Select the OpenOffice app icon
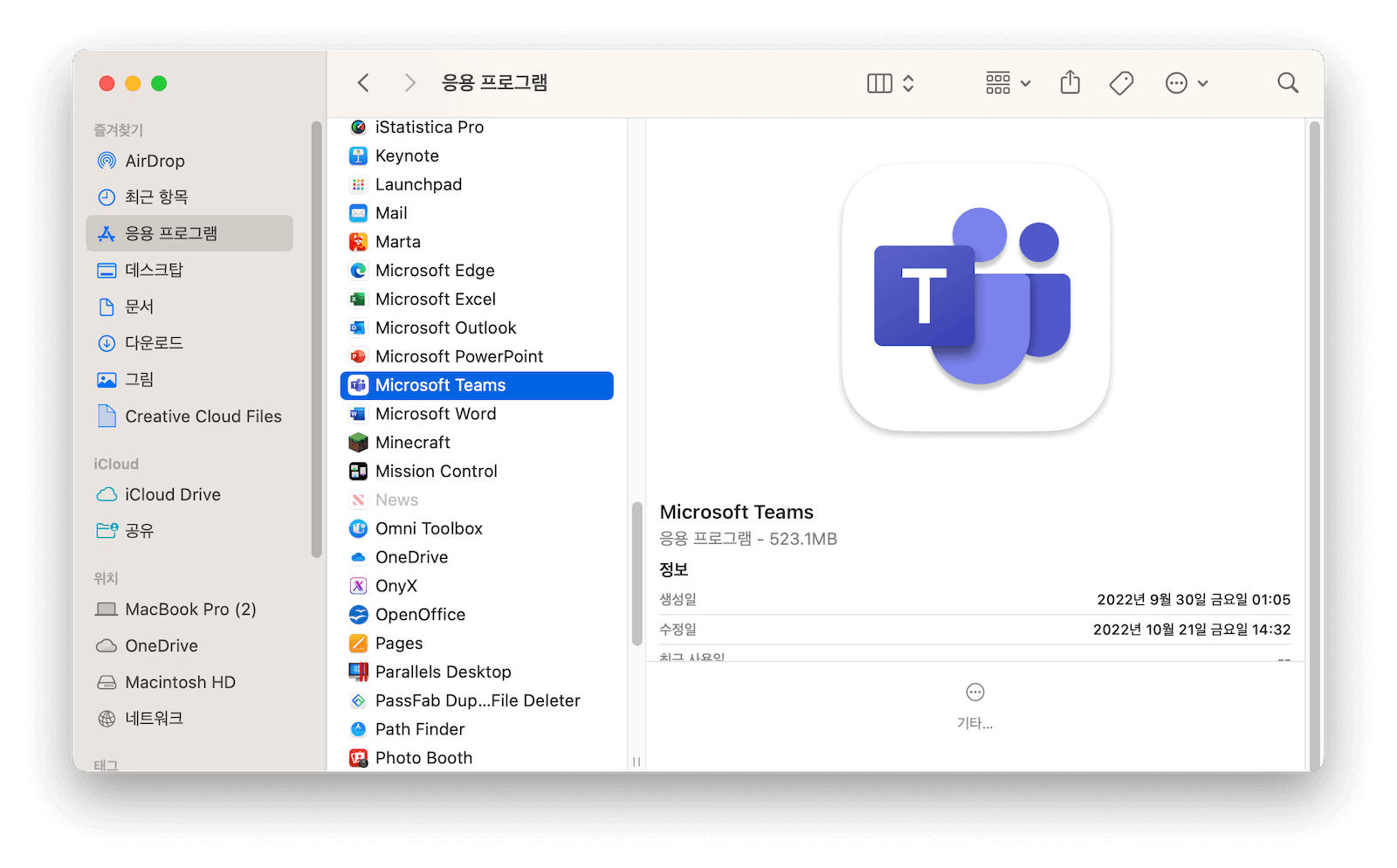1397x868 pixels. click(358, 615)
